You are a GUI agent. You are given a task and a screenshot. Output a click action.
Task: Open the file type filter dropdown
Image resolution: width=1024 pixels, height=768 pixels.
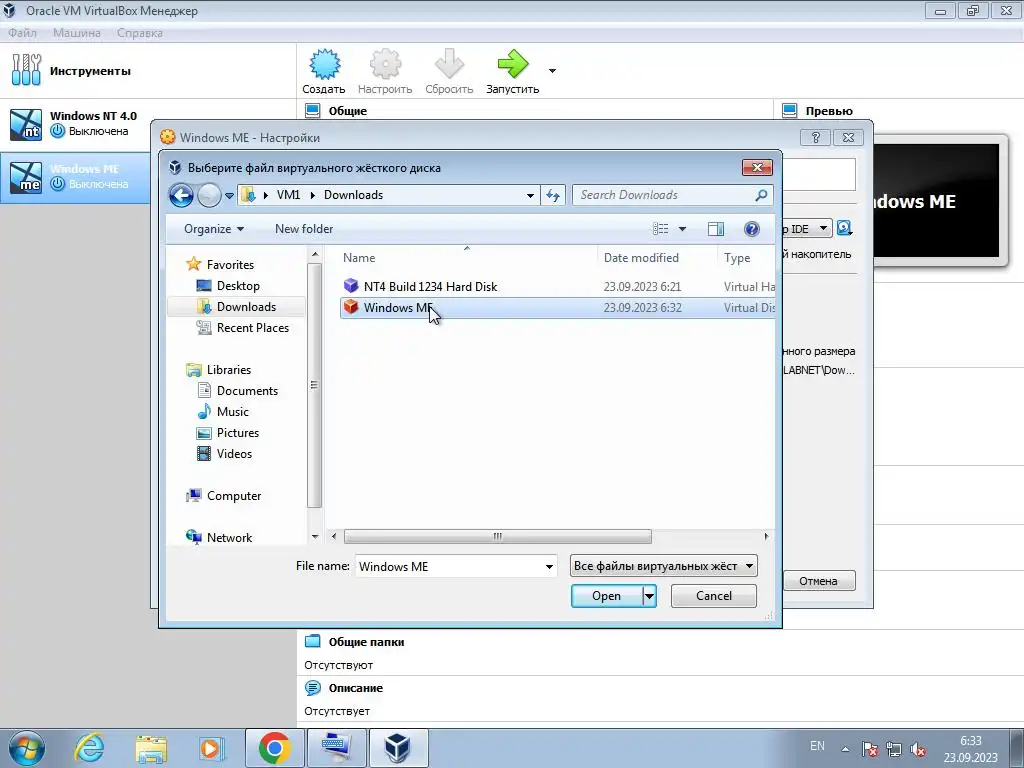tap(664, 566)
